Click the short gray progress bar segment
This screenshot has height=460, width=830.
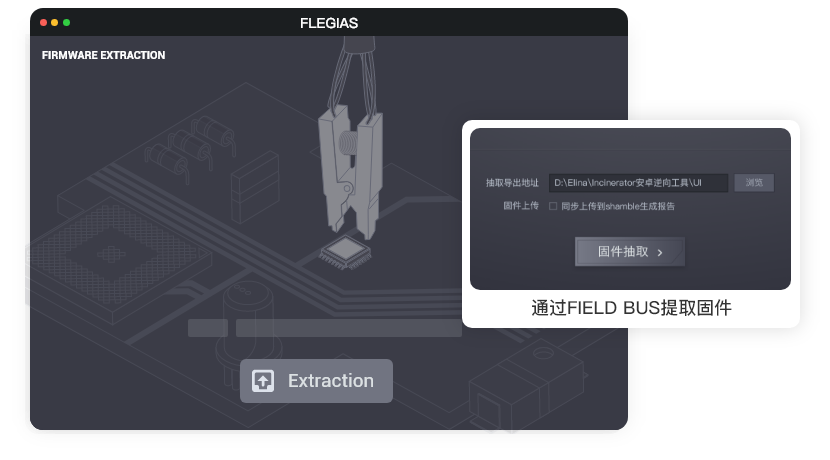coord(208,328)
